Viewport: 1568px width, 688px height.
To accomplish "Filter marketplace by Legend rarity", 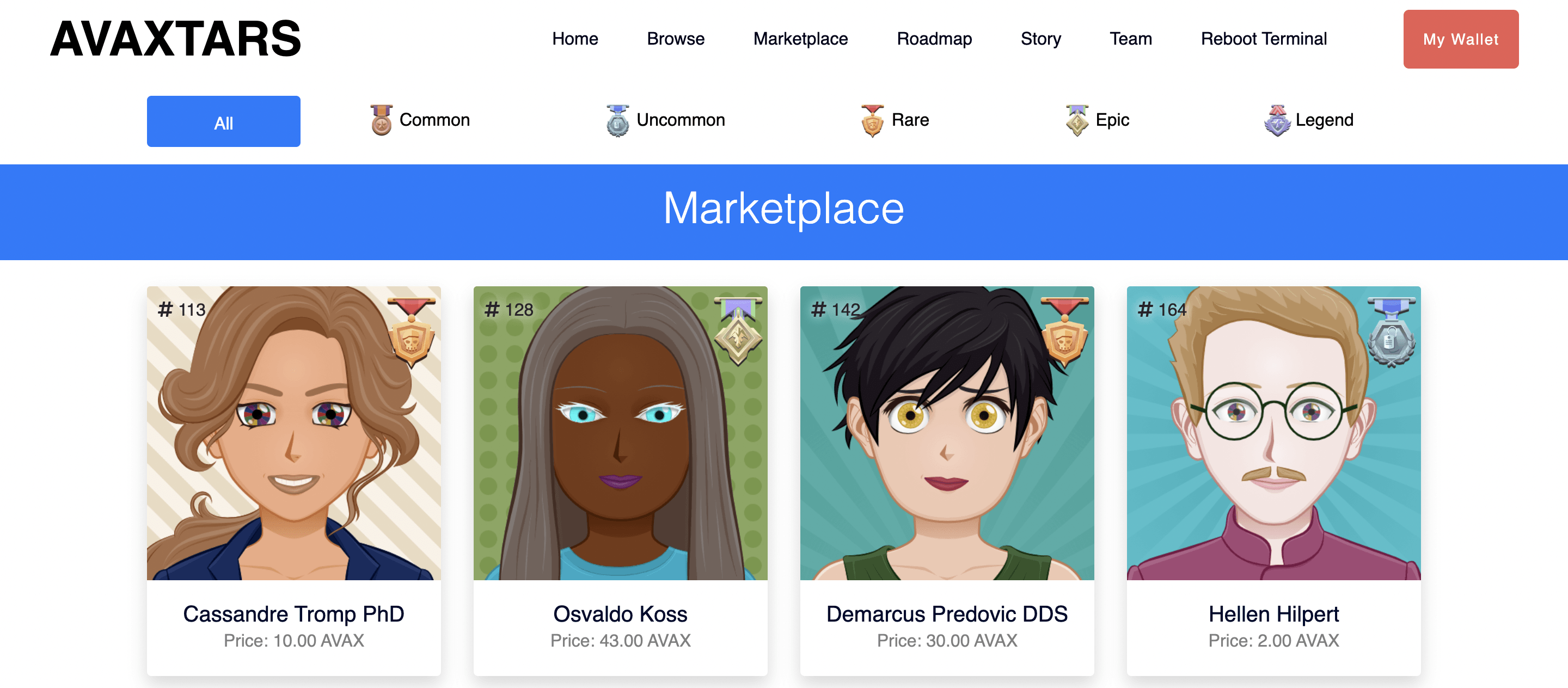I will 1309,120.
